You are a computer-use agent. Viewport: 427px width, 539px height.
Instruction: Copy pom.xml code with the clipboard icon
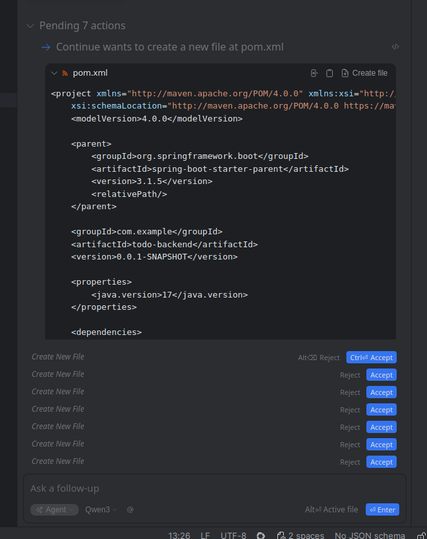tap(329, 73)
